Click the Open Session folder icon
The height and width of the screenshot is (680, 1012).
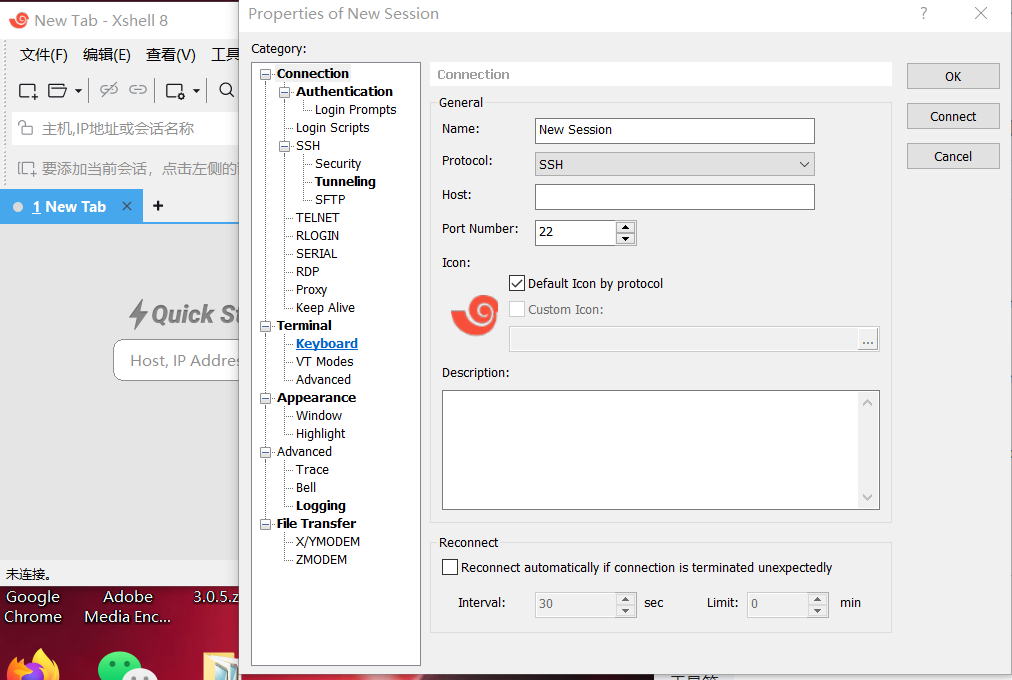(x=58, y=91)
